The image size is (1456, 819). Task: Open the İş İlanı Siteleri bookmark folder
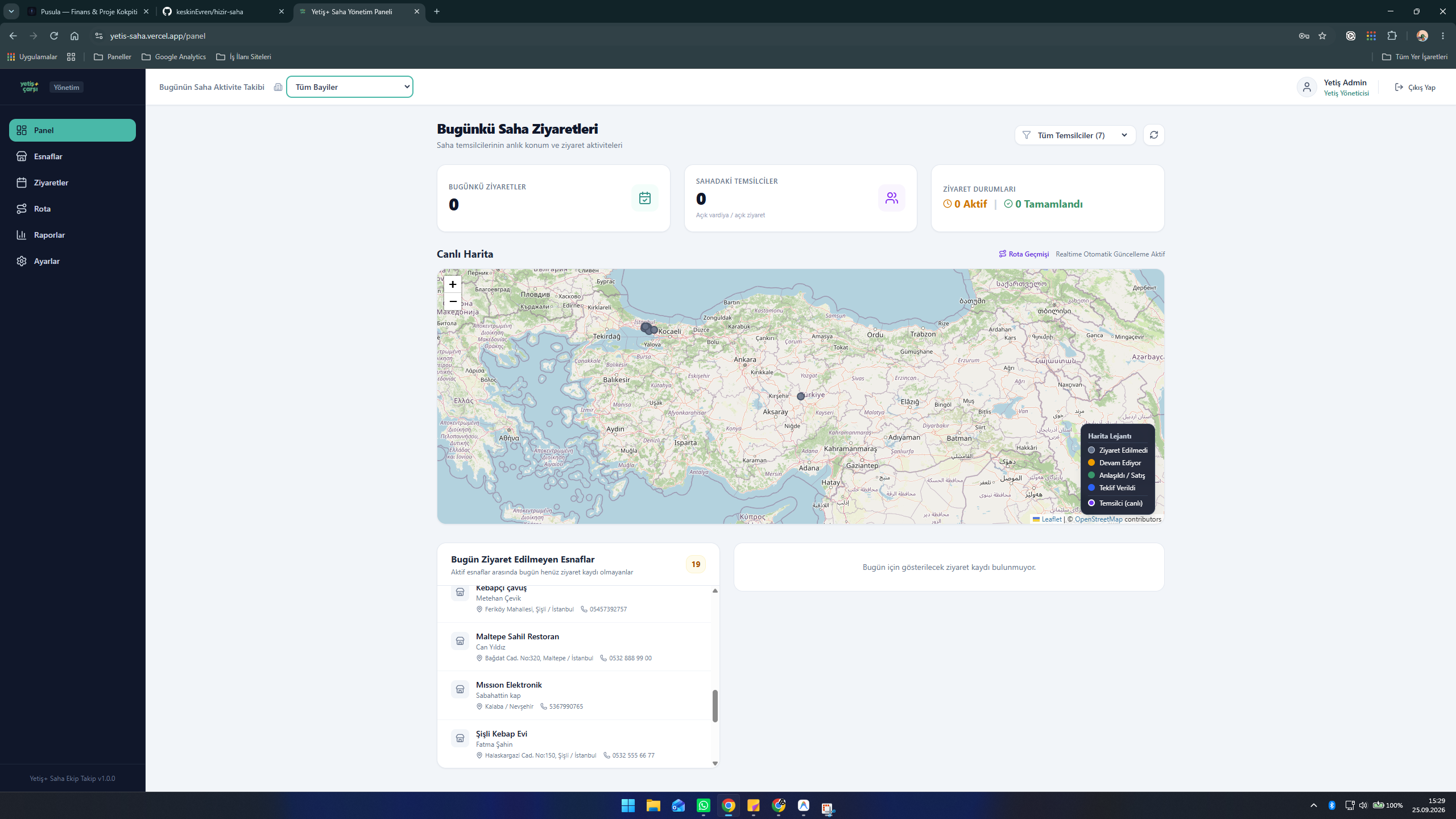tap(244, 57)
